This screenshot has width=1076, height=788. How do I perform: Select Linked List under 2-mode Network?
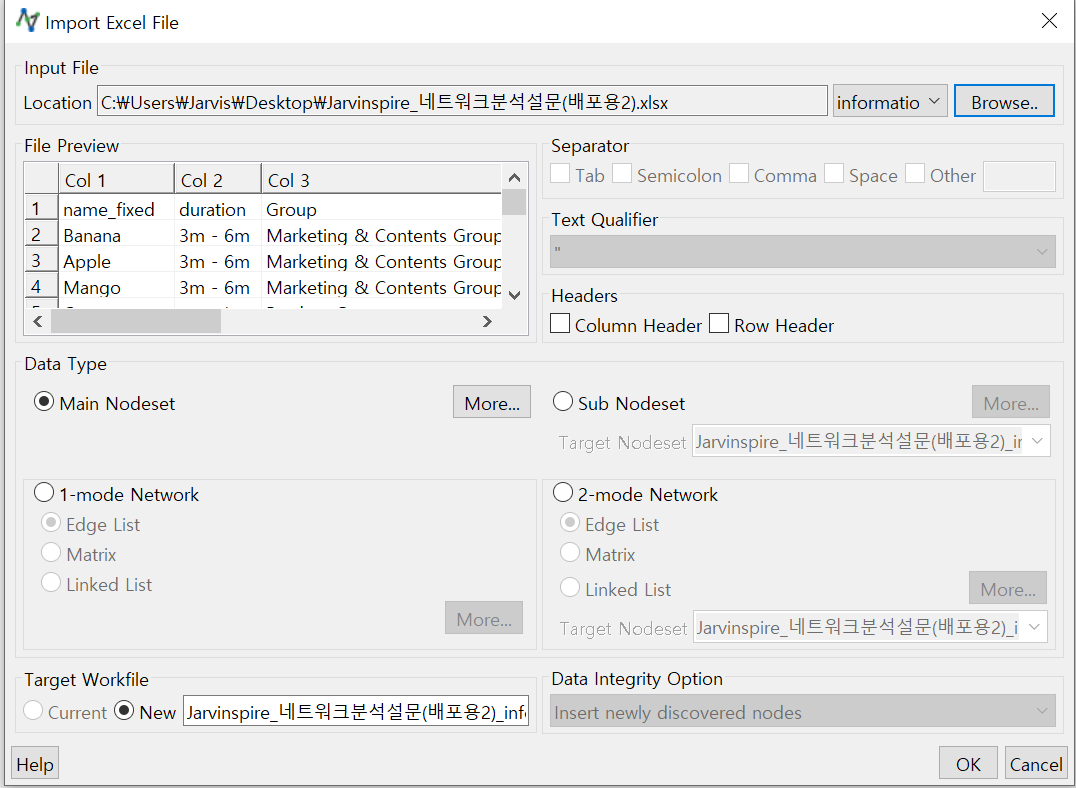570,588
